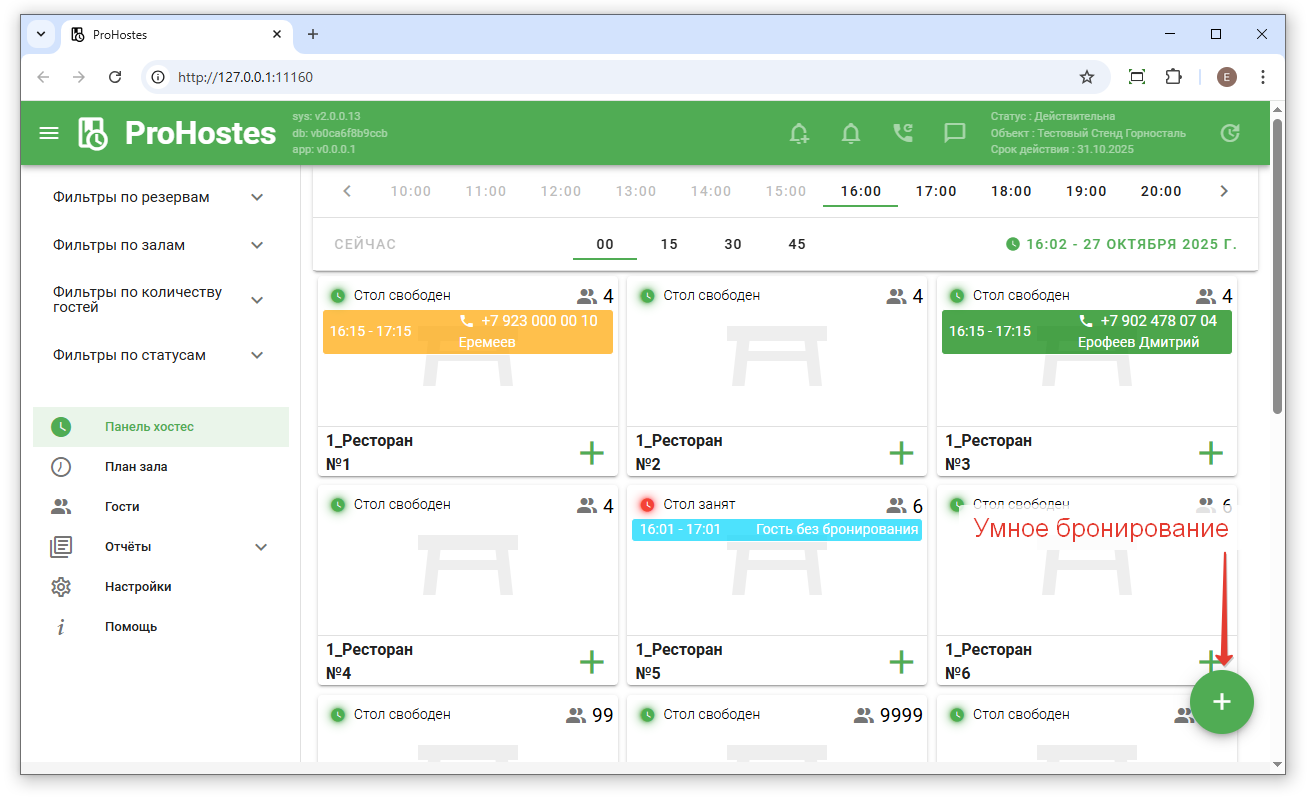Screen dimensions: 1313x800
Task: Expand the Отчёты submenu
Action: point(261,547)
